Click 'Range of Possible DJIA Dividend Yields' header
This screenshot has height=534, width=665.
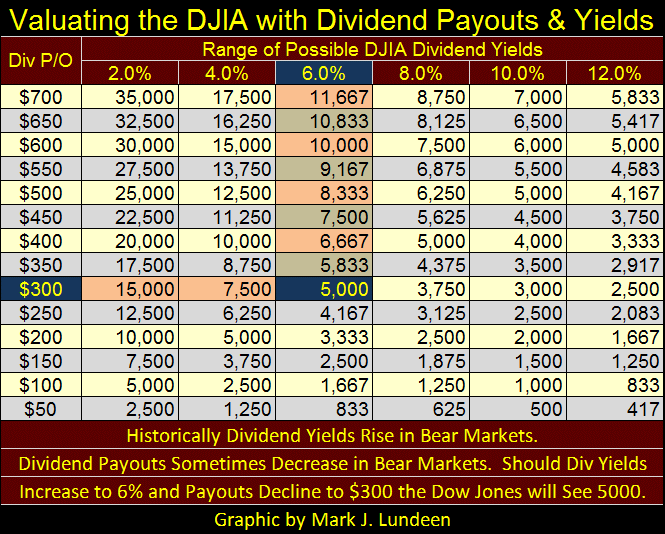(372, 49)
